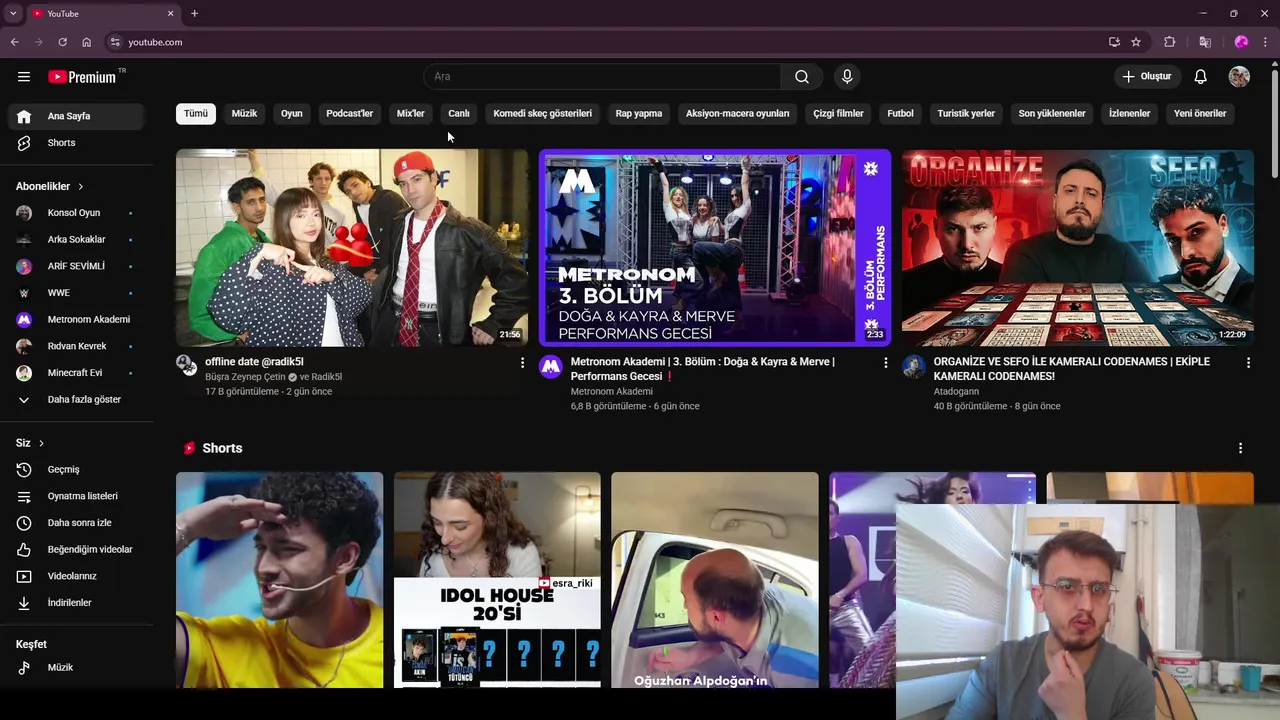Bookmark page with star icon

click(x=1136, y=42)
